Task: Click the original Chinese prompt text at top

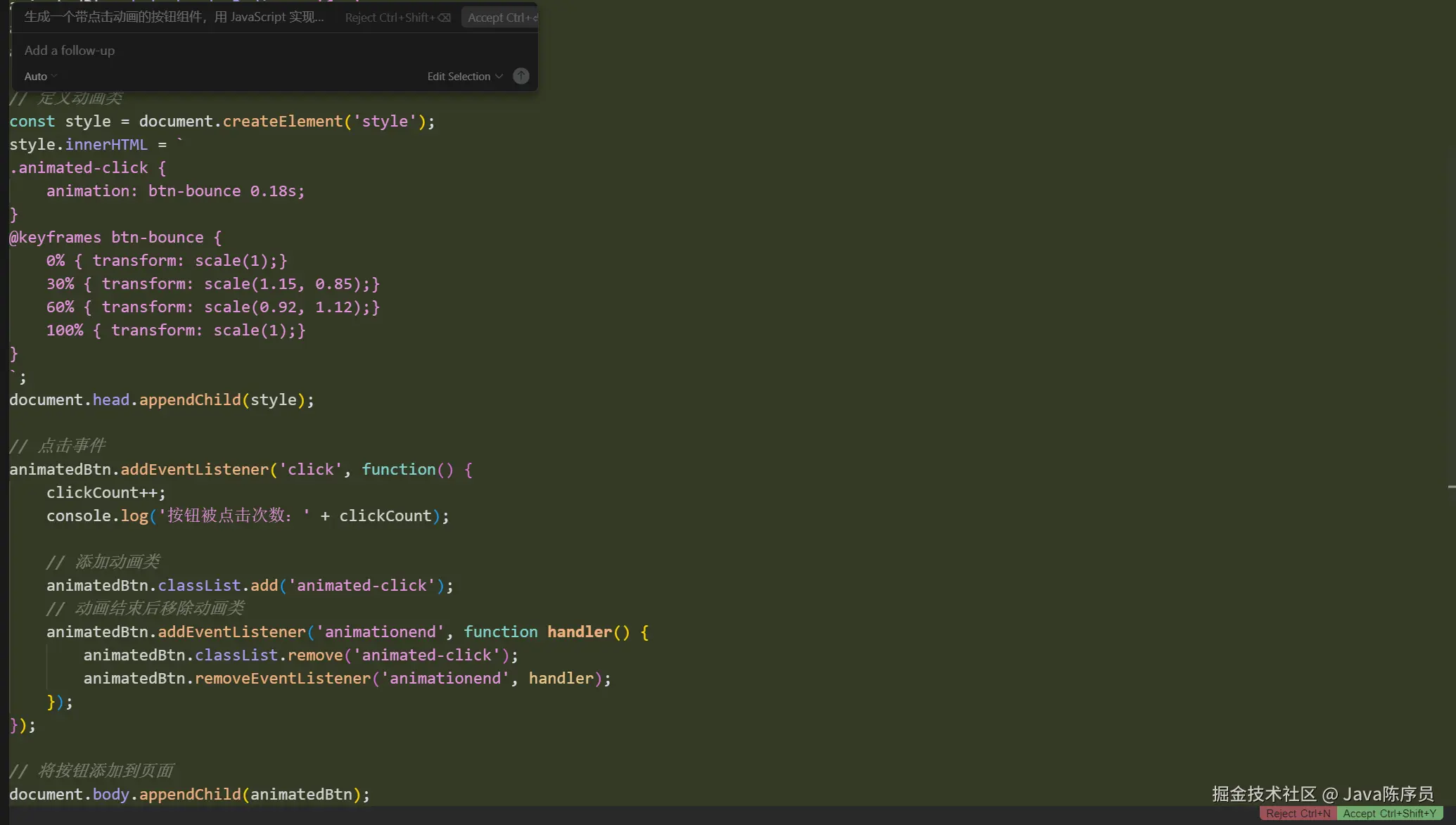Action: (174, 17)
